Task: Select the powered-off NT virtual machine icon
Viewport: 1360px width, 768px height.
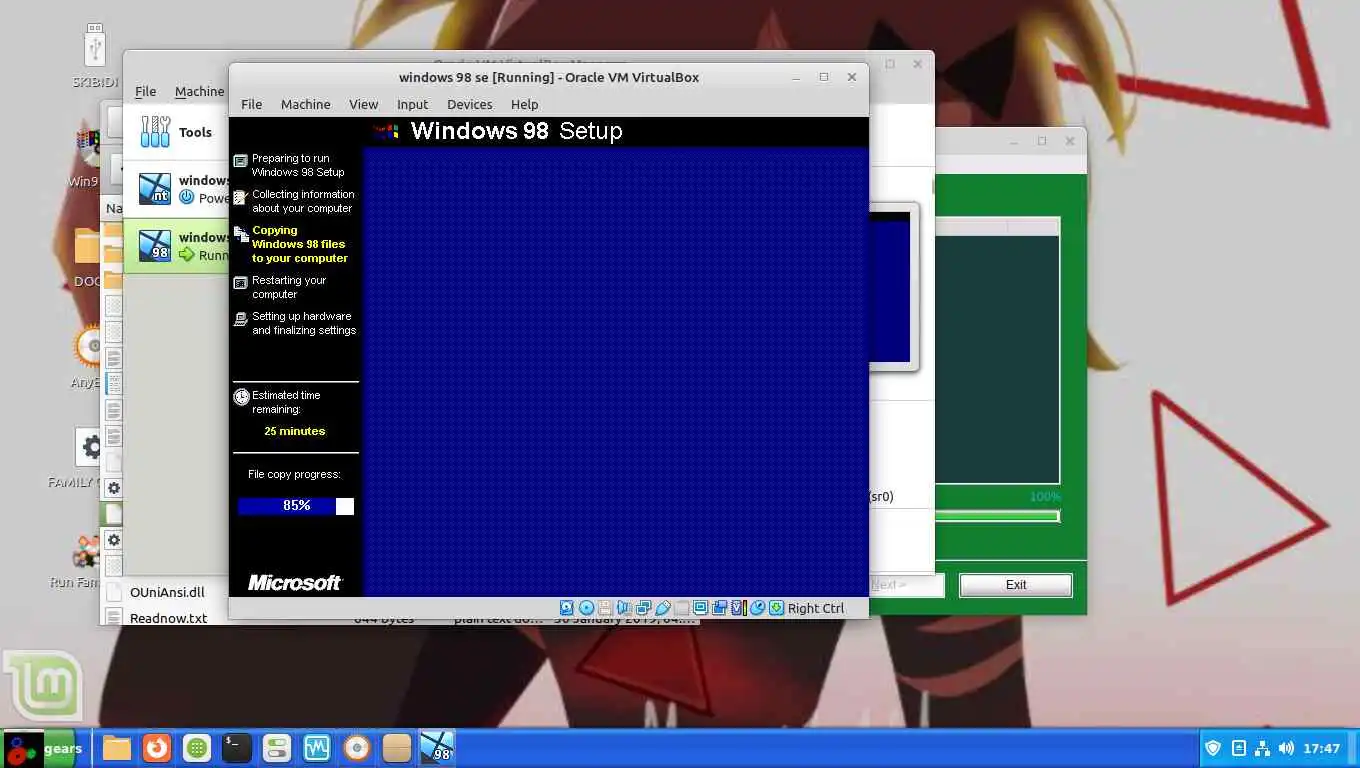Action: (155, 188)
